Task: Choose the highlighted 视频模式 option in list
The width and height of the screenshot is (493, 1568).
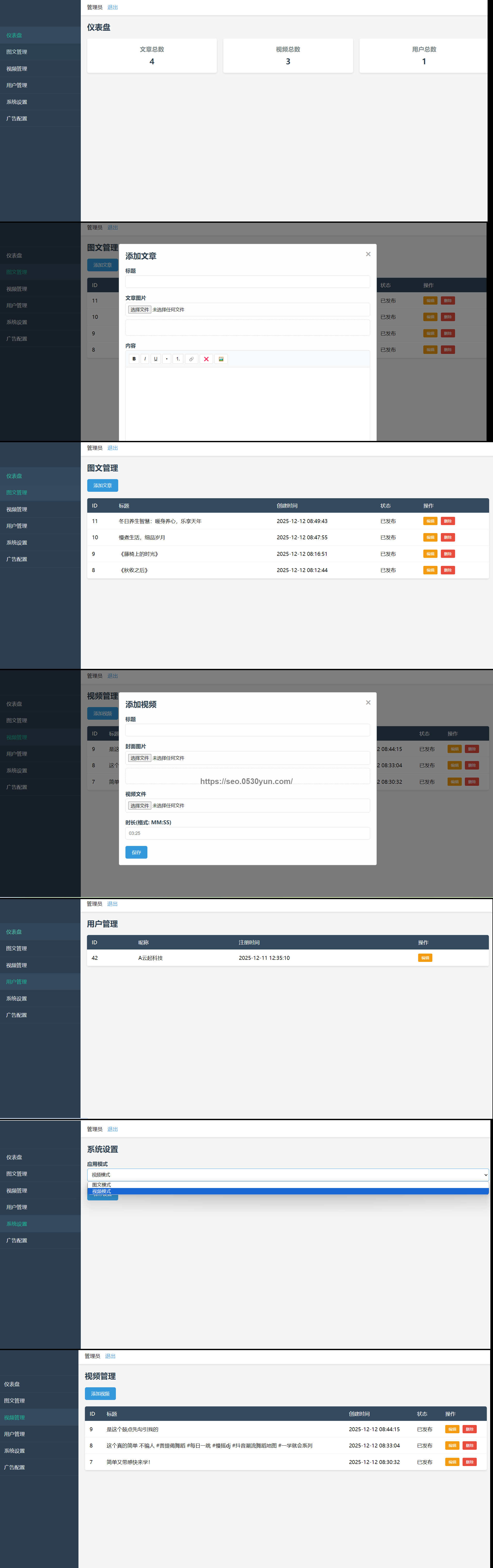Action: pos(288,1191)
